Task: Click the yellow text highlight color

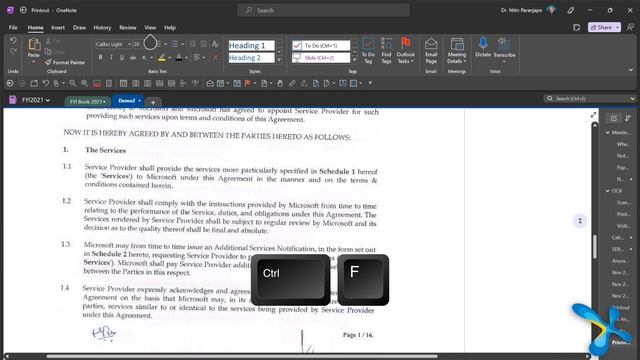Action: click(162, 58)
